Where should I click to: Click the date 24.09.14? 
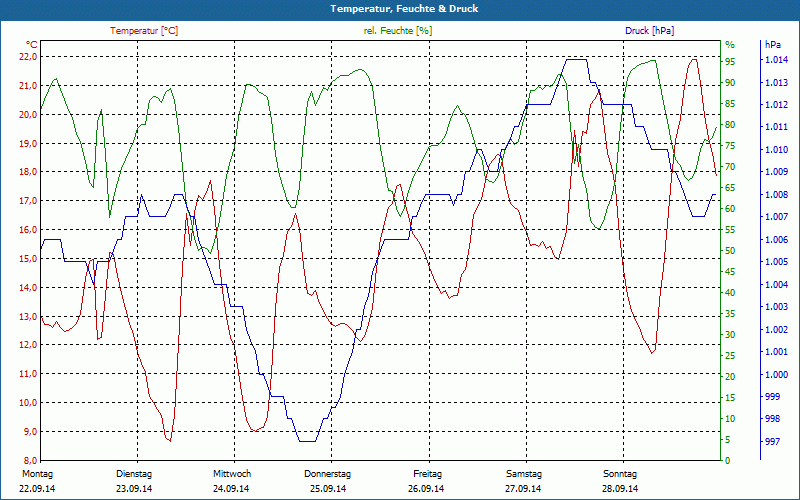pos(231,488)
